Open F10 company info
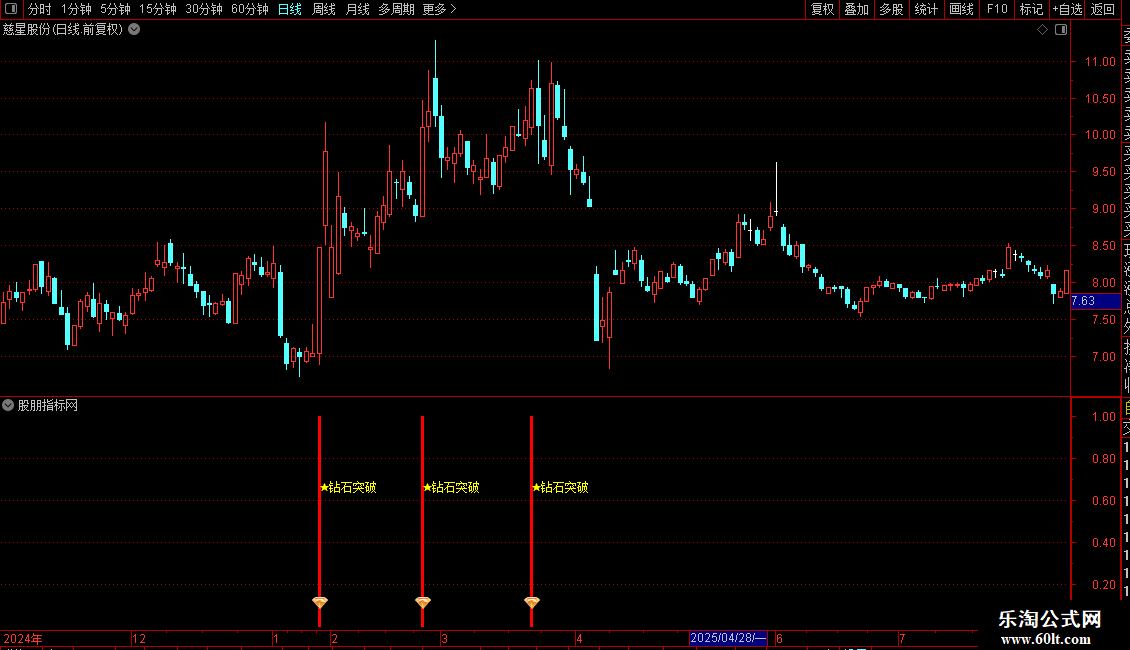 [997, 9]
